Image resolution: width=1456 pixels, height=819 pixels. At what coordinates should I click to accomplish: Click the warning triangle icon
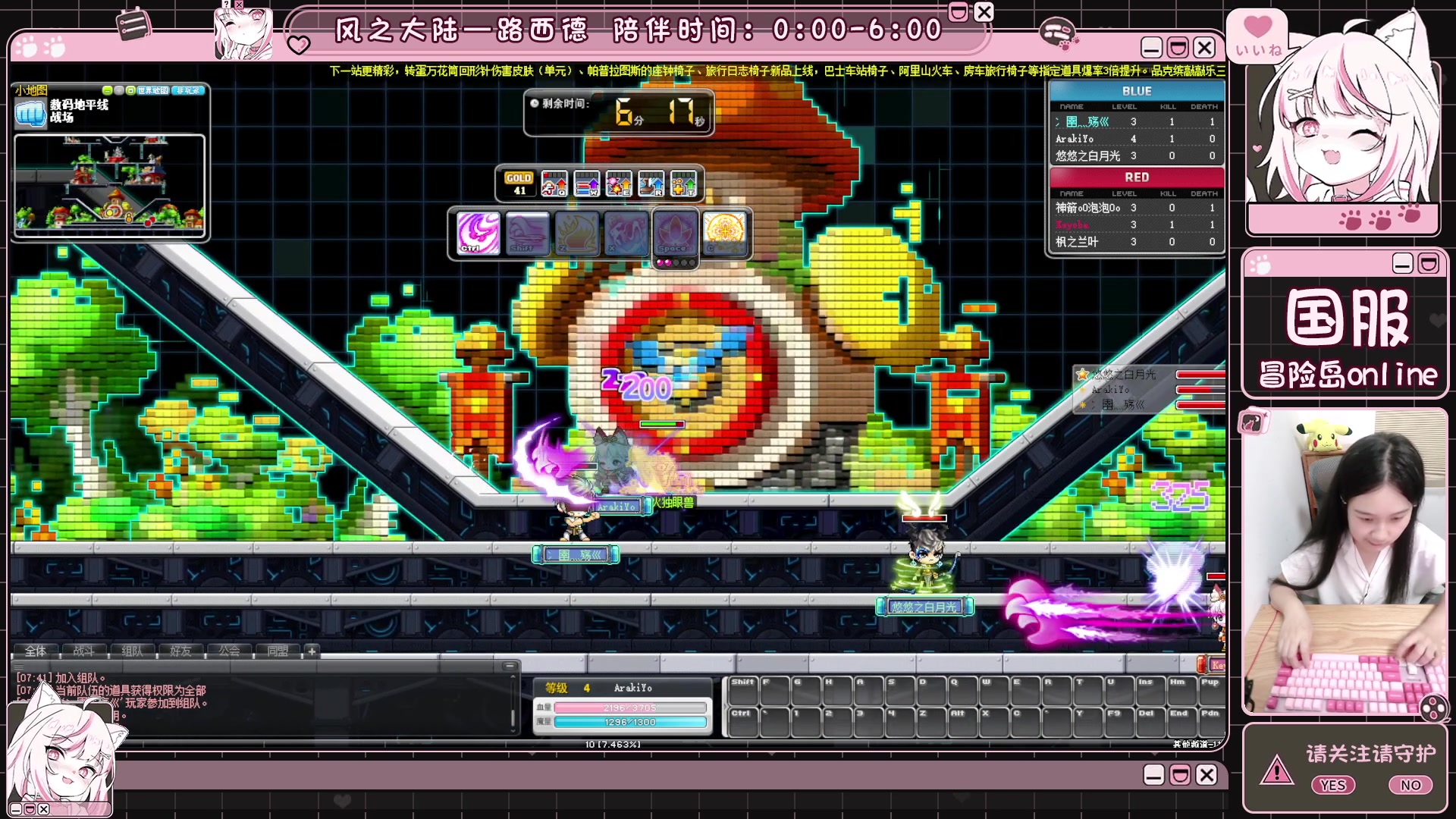click(1277, 770)
